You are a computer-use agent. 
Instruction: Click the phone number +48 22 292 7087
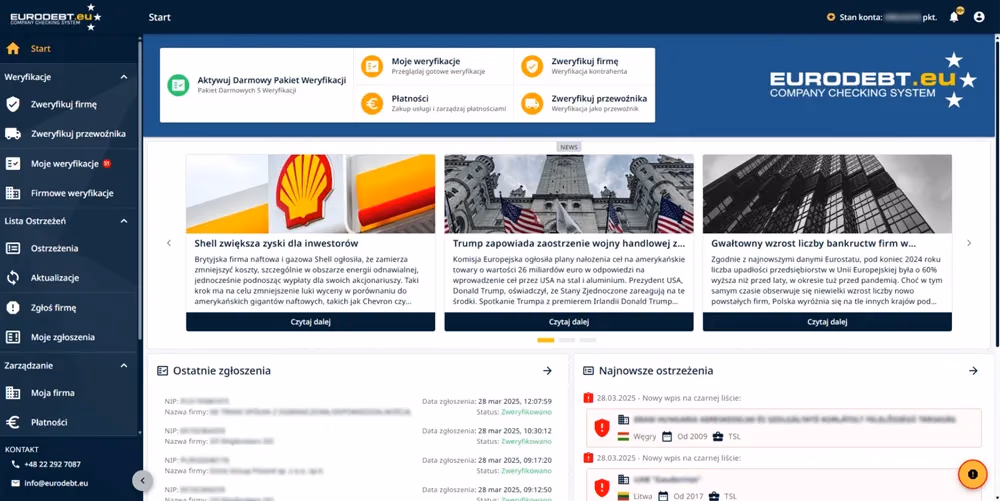pyautogui.click(x=52, y=465)
